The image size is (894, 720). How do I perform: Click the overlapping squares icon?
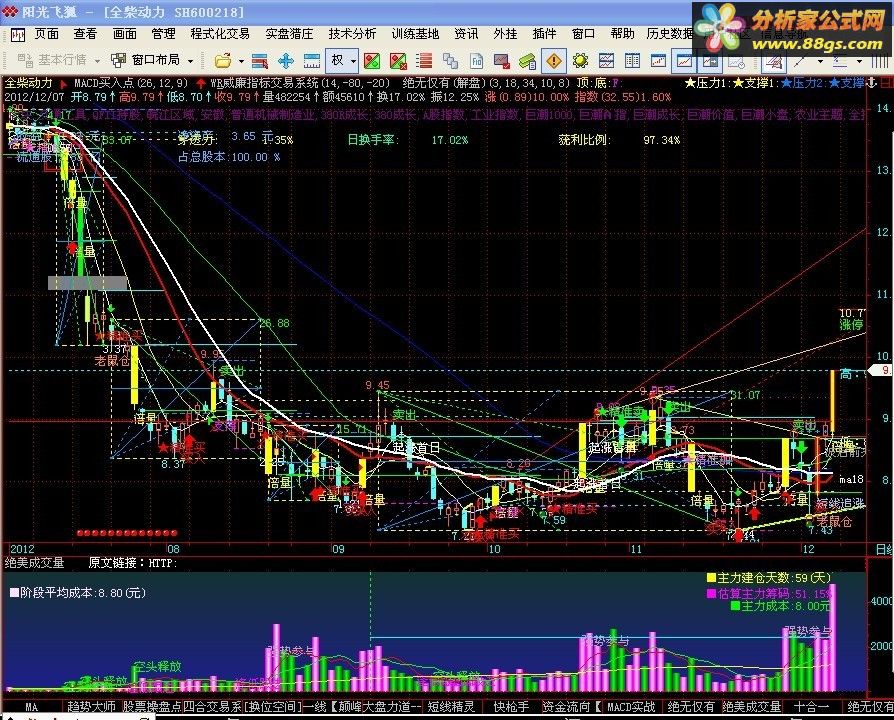[x=450, y=61]
